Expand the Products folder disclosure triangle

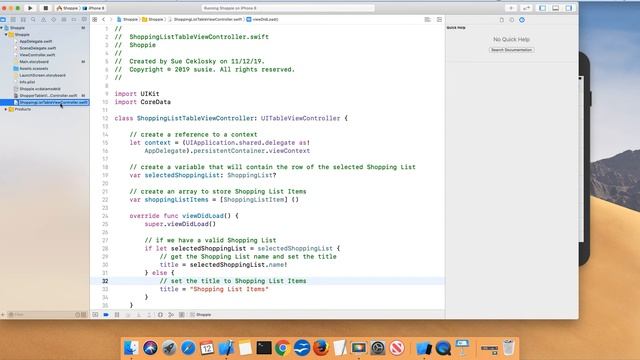click(x=6, y=109)
